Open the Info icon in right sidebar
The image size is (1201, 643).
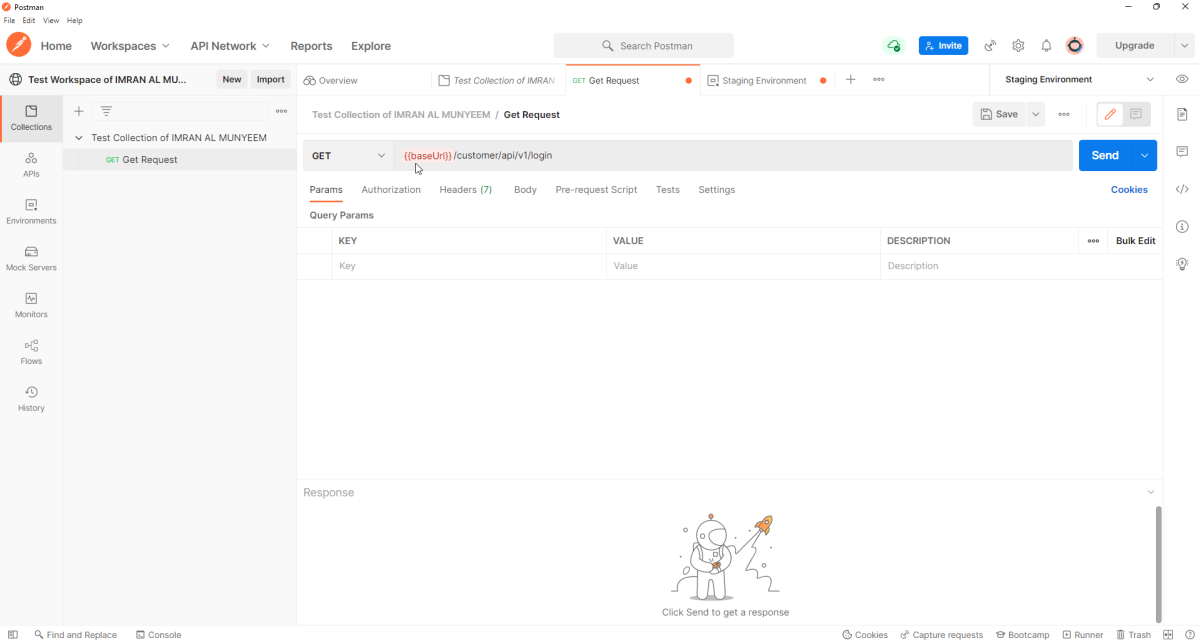1182,227
